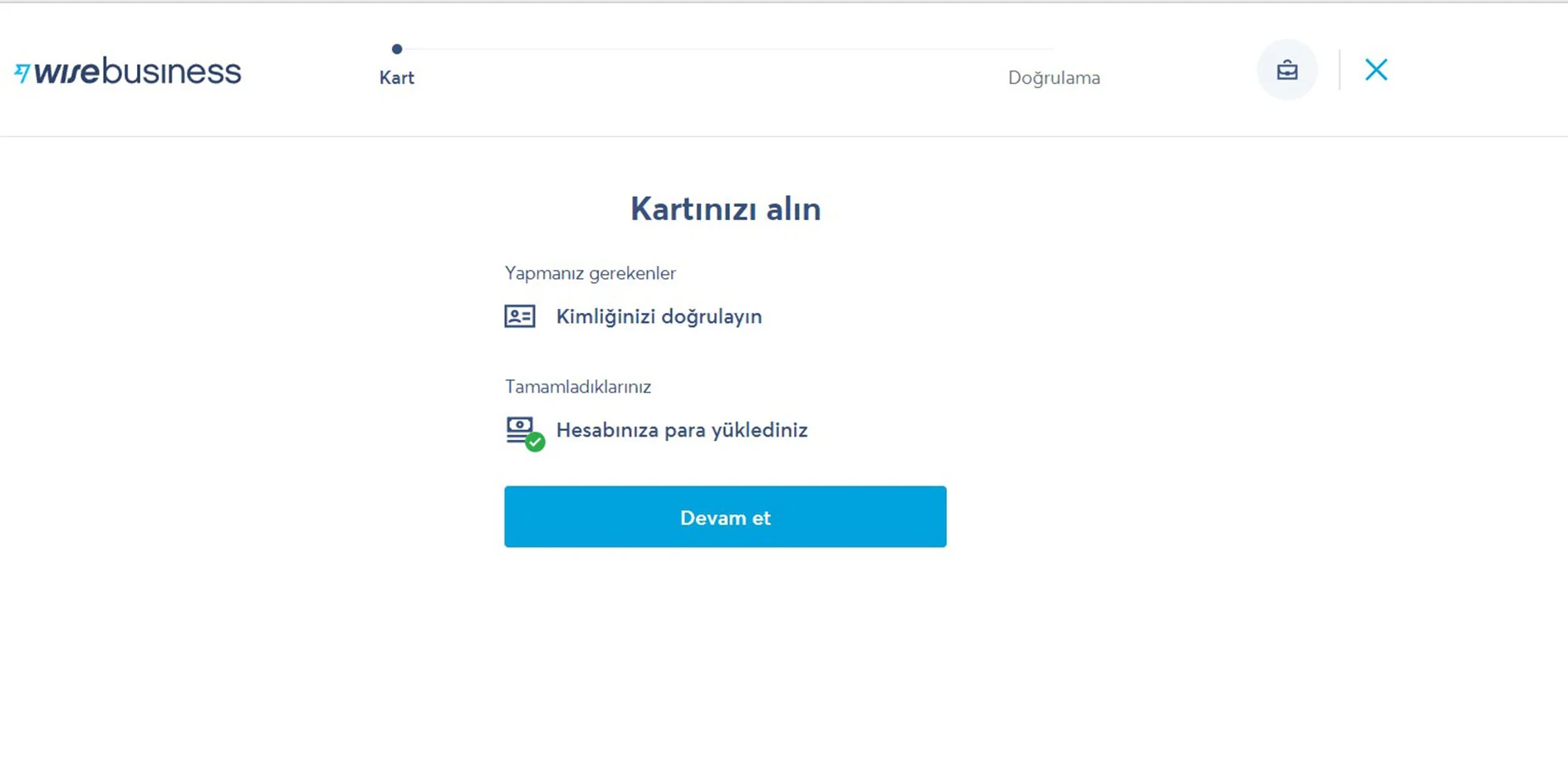Click progress line end above Doğrulama
Image resolution: width=1568 pixels, height=768 pixels.
(x=1051, y=49)
